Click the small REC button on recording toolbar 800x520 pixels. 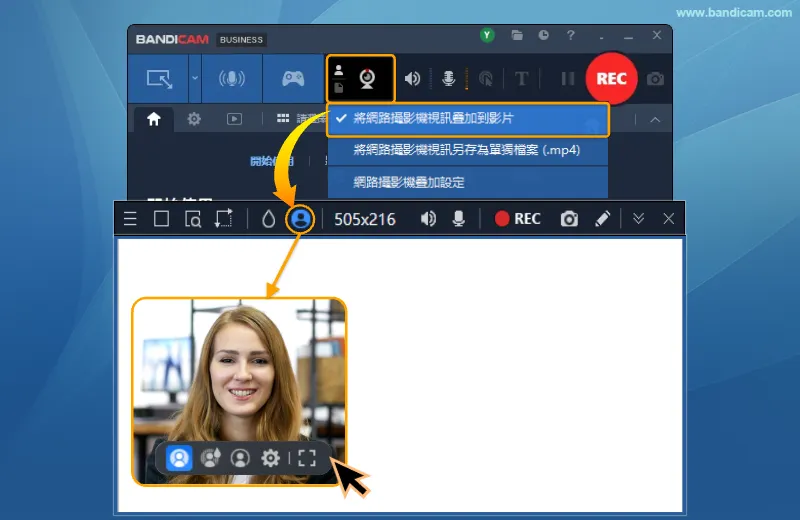tap(517, 219)
